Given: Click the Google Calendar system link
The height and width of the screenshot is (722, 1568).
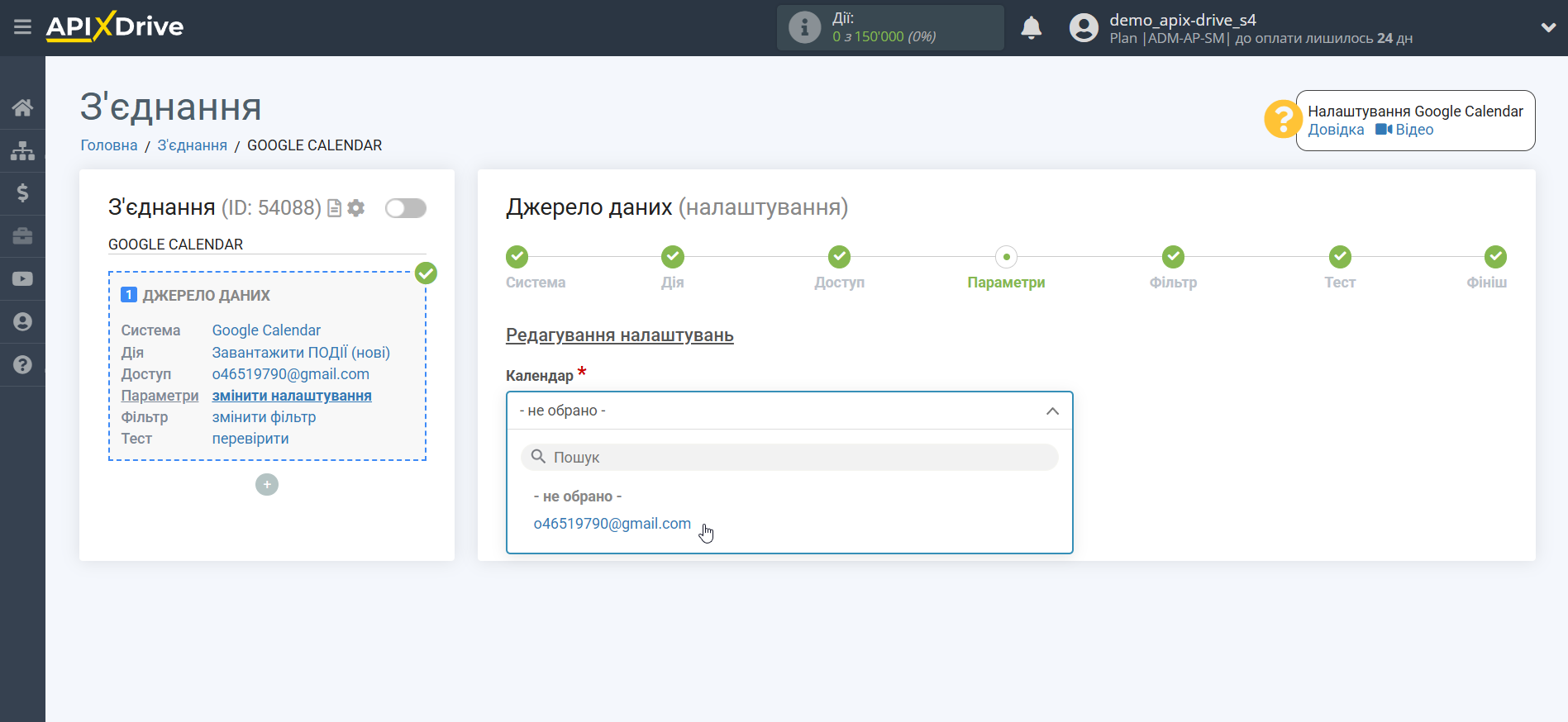Looking at the screenshot, I should pyautogui.click(x=266, y=330).
